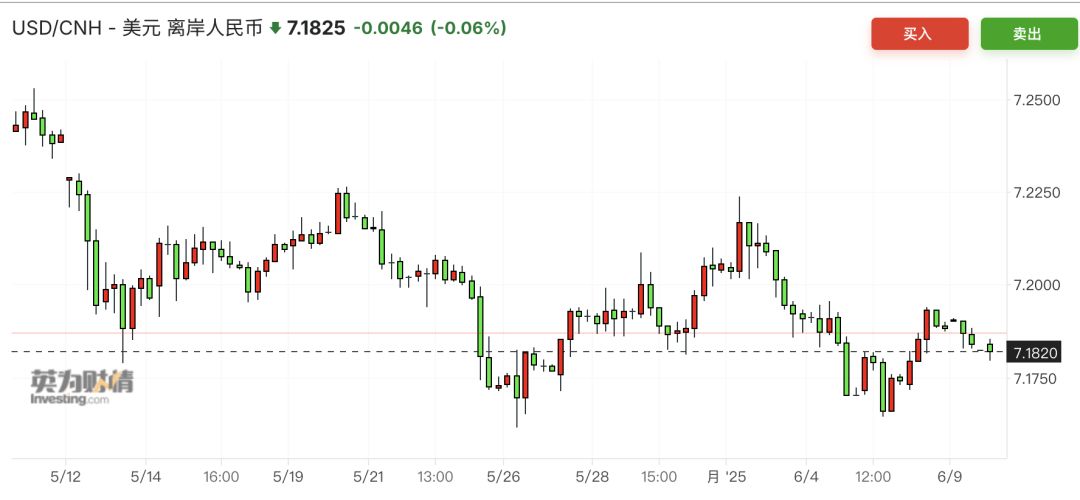Click the green 卖出 (sell) button

point(1028,34)
